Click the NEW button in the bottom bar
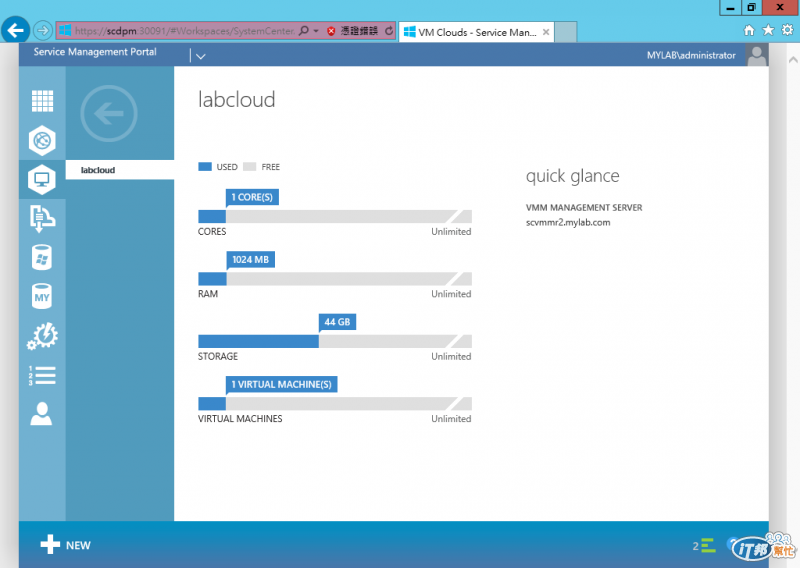Image resolution: width=800 pixels, height=568 pixels. [x=65, y=545]
